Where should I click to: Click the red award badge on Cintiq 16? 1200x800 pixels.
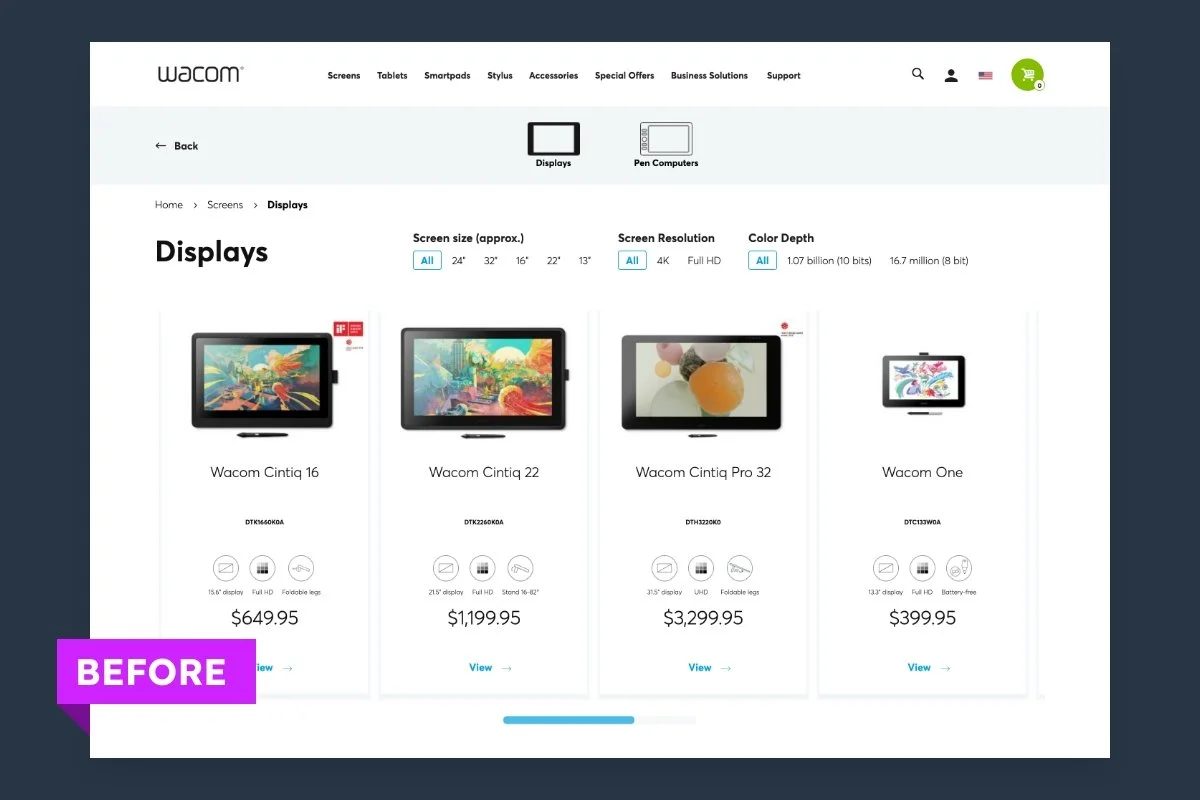click(x=348, y=329)
